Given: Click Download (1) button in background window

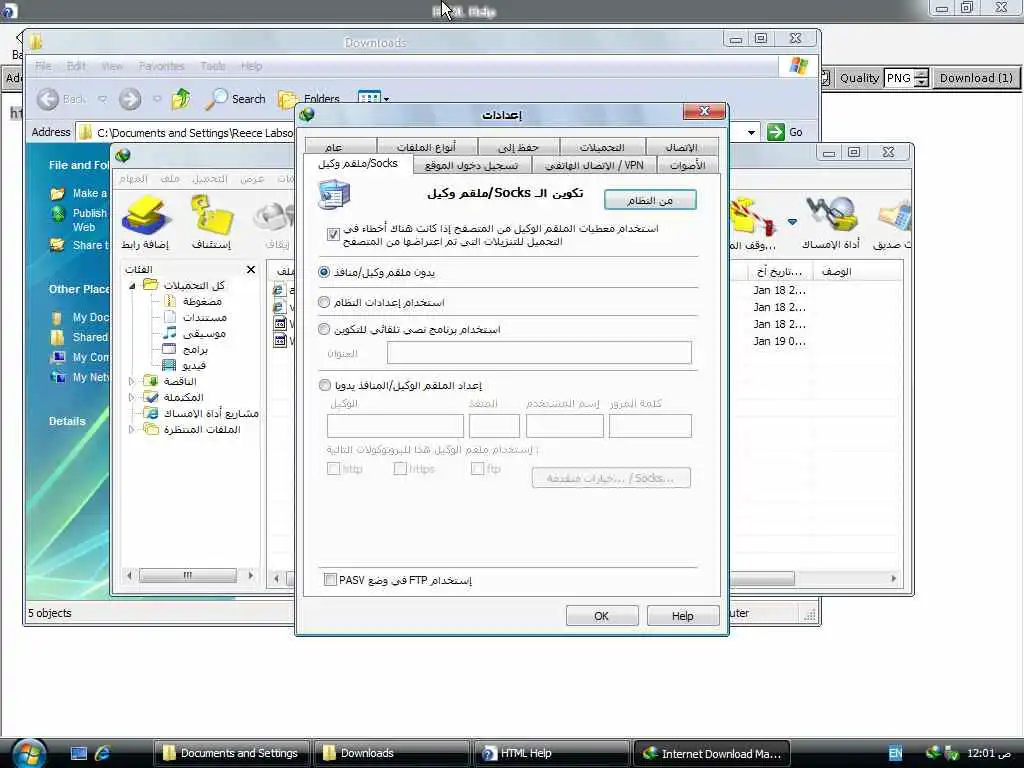Looking at the screenshot, I should tap(976, 78).
